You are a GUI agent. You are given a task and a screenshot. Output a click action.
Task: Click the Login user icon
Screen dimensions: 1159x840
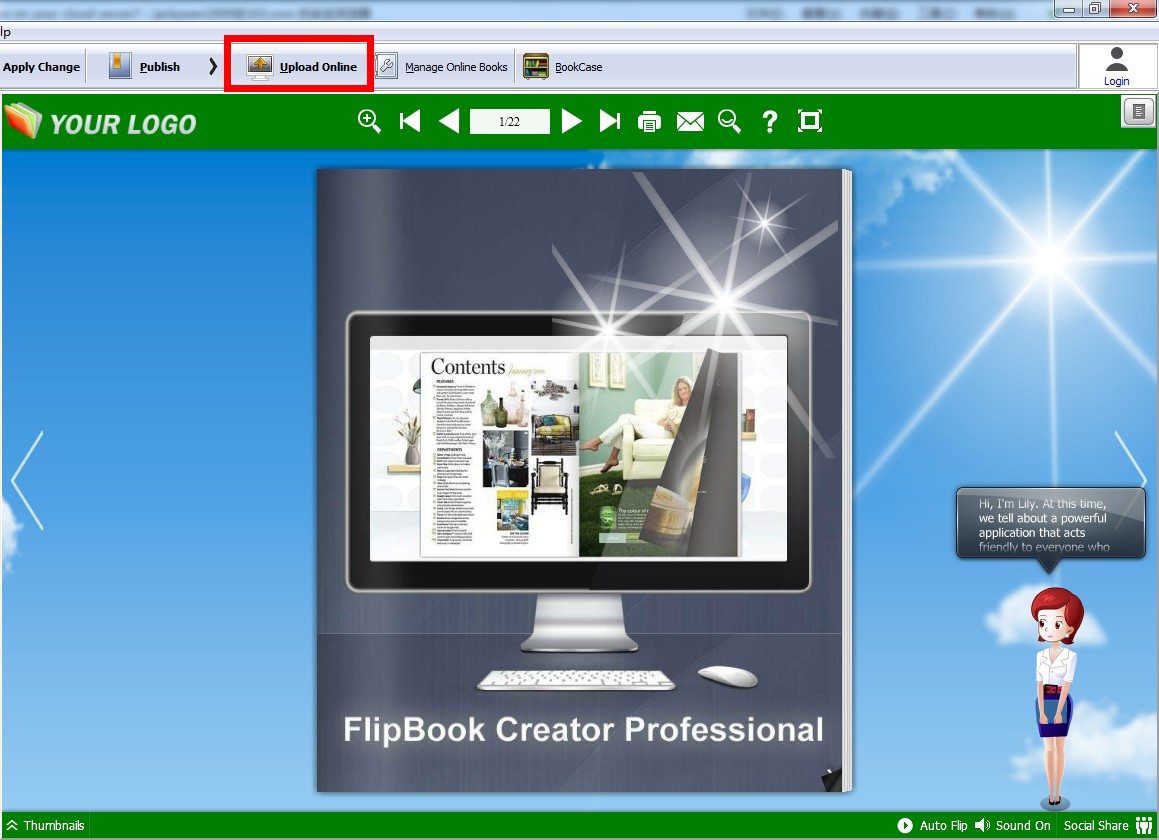coord(1116,60)
